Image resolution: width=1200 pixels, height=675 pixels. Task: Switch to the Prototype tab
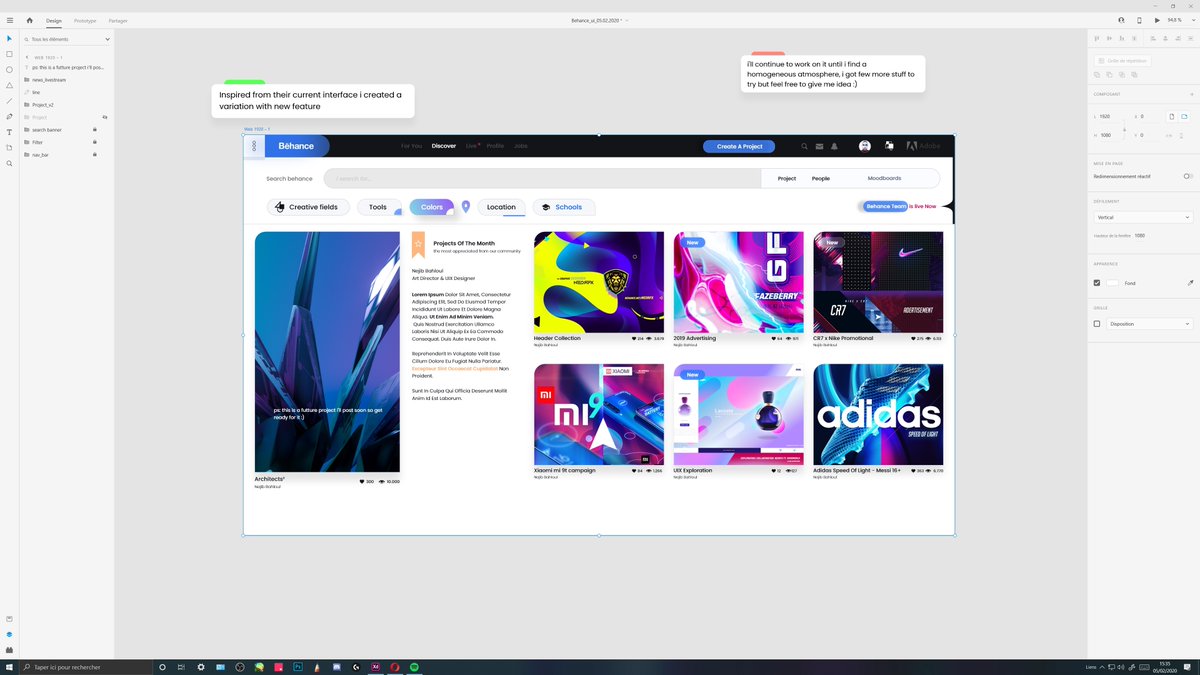pyautogui.click(x=85, y=20)
